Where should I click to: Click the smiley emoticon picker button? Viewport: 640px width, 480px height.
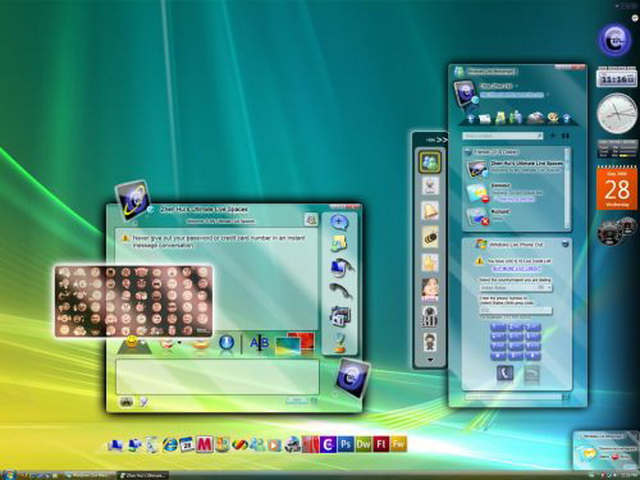[x=132, y=343]
